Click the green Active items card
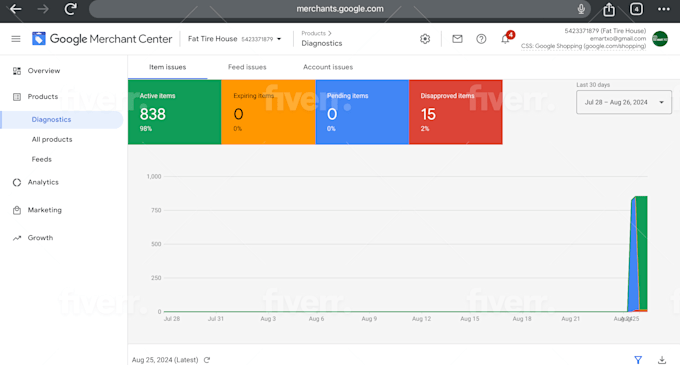 click(x=174, y=112)
